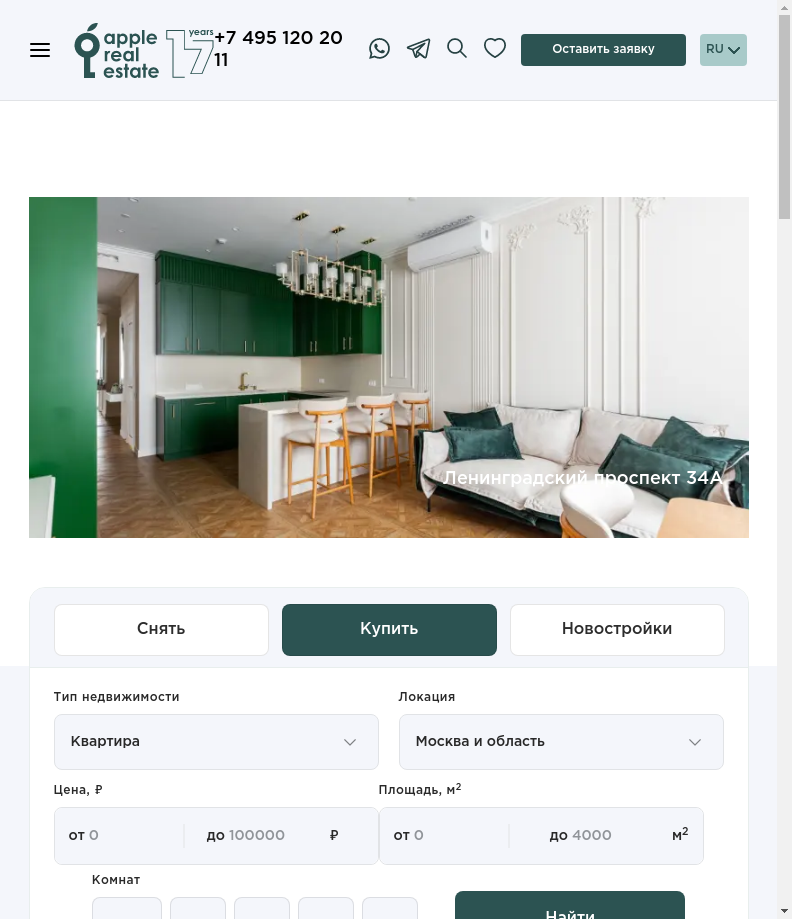Open the Ленинградский проспект 34А apartment photo
Screen dimensions: 792x919
point(389,367)
